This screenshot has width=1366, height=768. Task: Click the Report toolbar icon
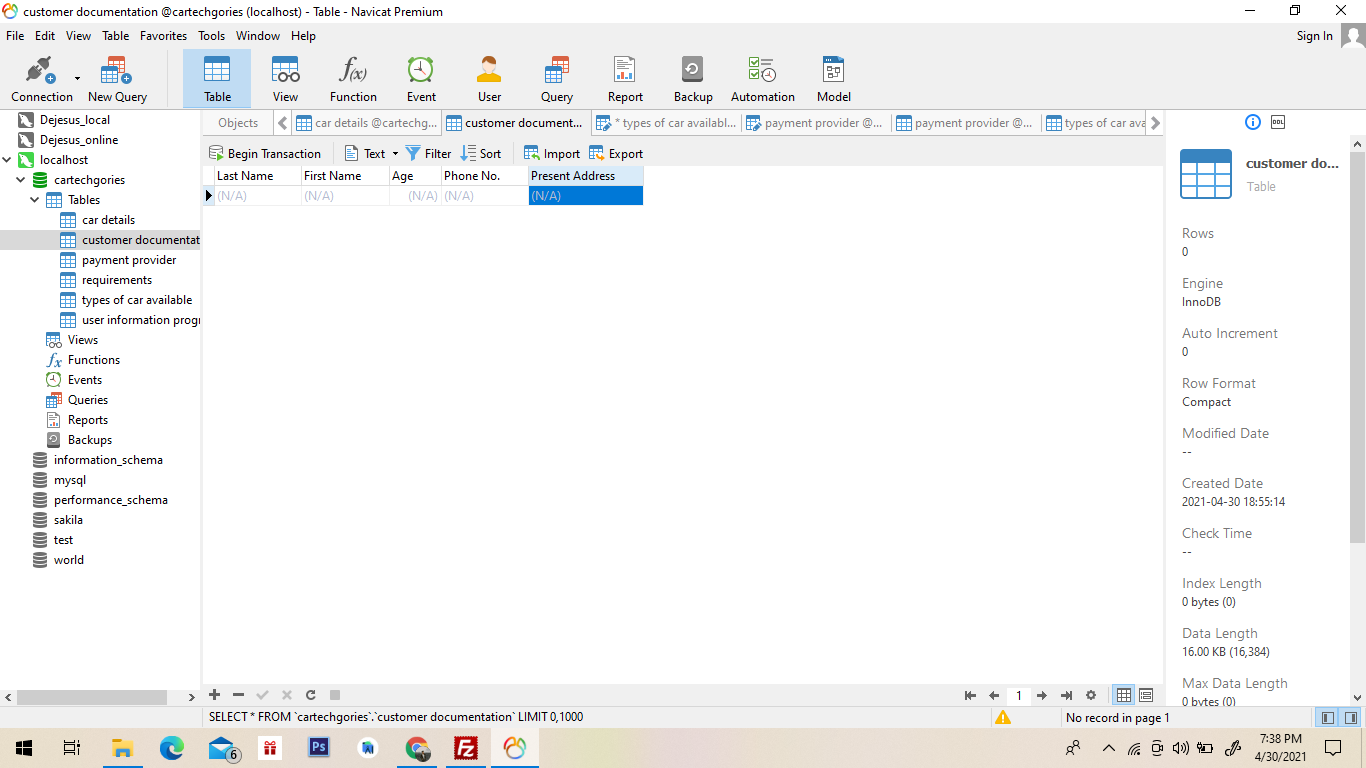[625, 79]
